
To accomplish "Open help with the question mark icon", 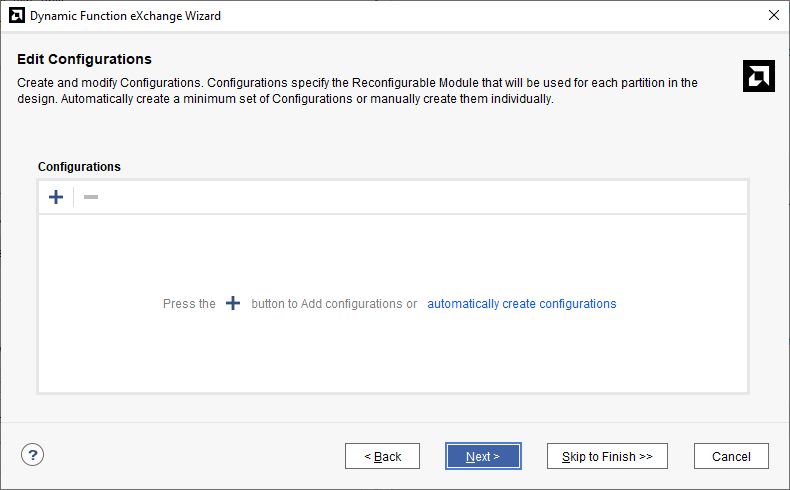I will point(32,455).
